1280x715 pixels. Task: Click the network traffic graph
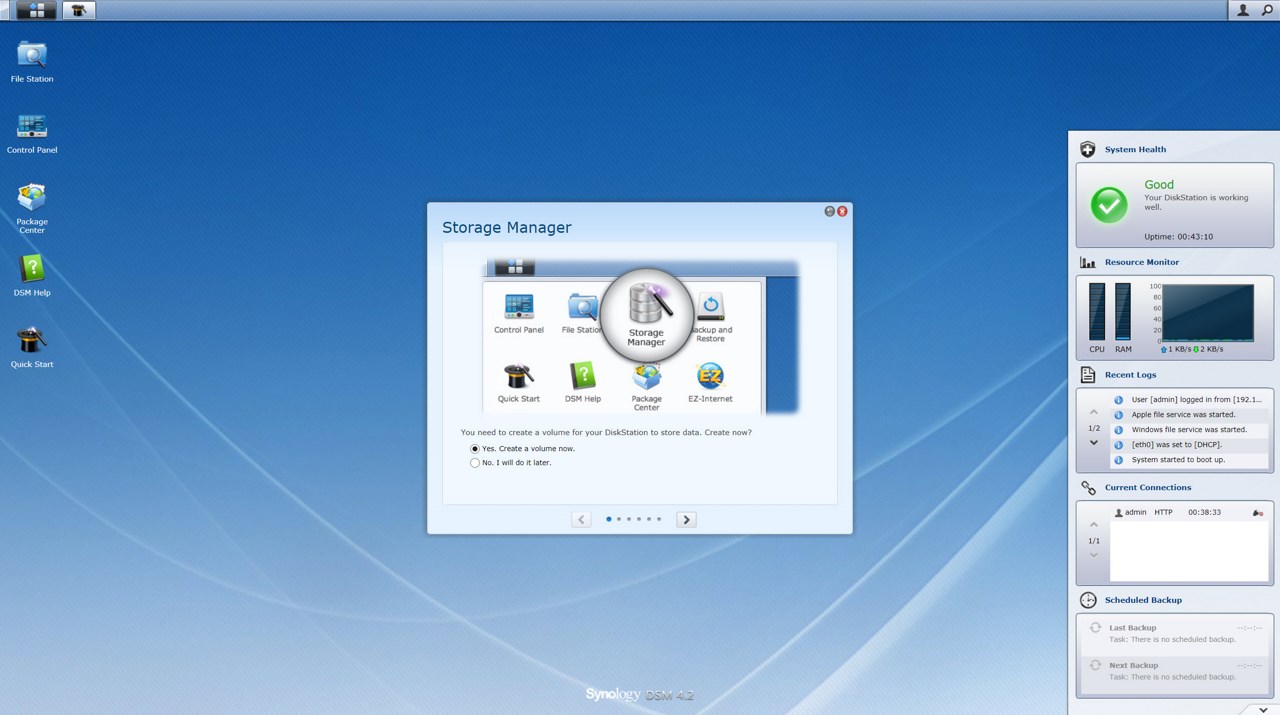pyautogui.click(x=1207, y=313)
